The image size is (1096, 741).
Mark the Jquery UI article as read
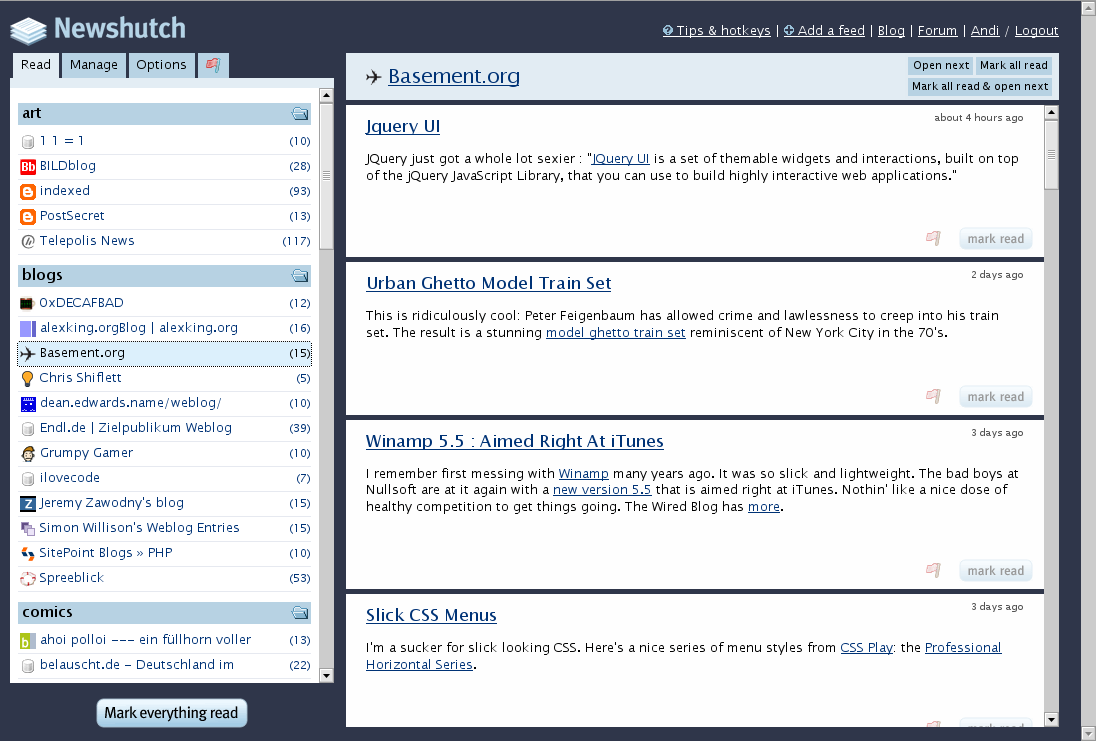tap(995, 238)
